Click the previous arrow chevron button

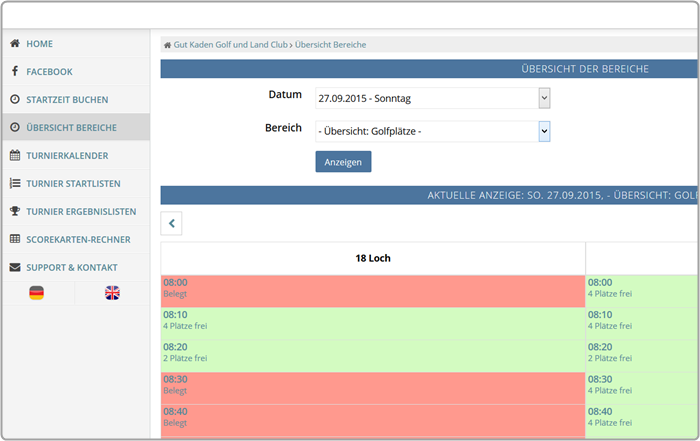pyautogui.click(x=171, y=224)
